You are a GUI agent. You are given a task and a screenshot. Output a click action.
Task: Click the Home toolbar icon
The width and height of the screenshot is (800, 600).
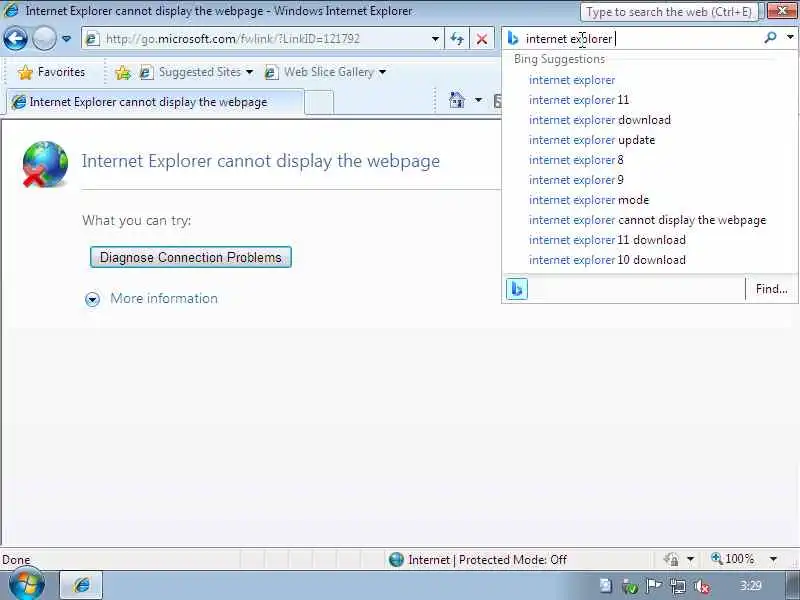click(x=457, y=100)
